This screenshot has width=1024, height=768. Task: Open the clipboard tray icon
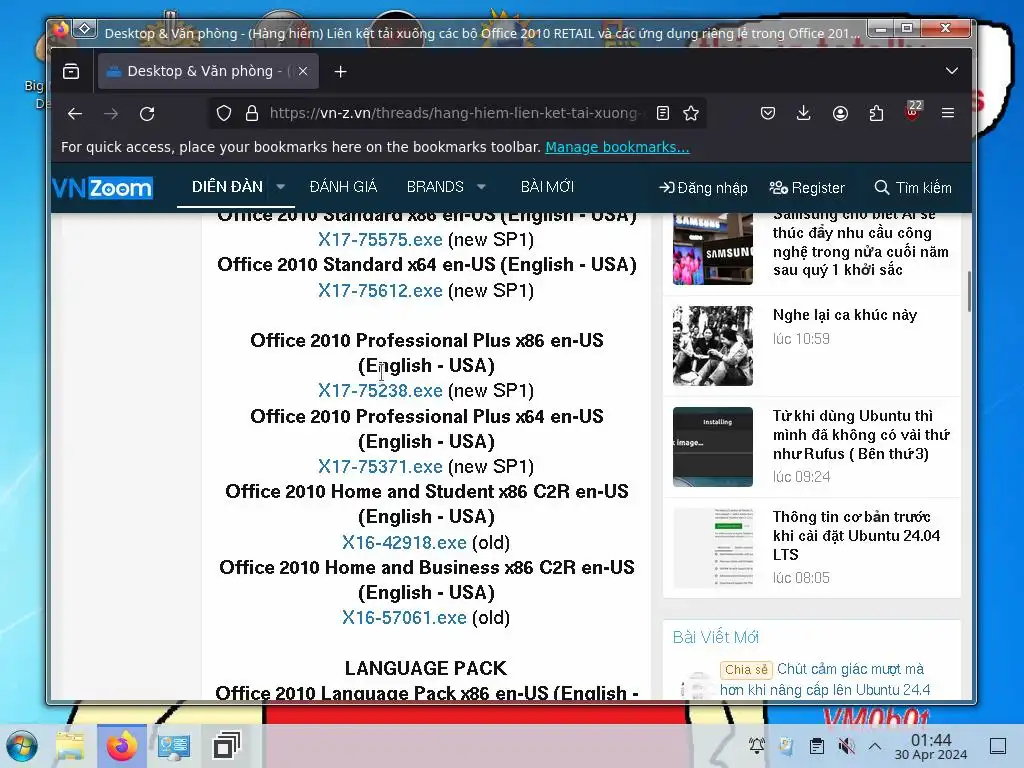(x=816, y=746)
